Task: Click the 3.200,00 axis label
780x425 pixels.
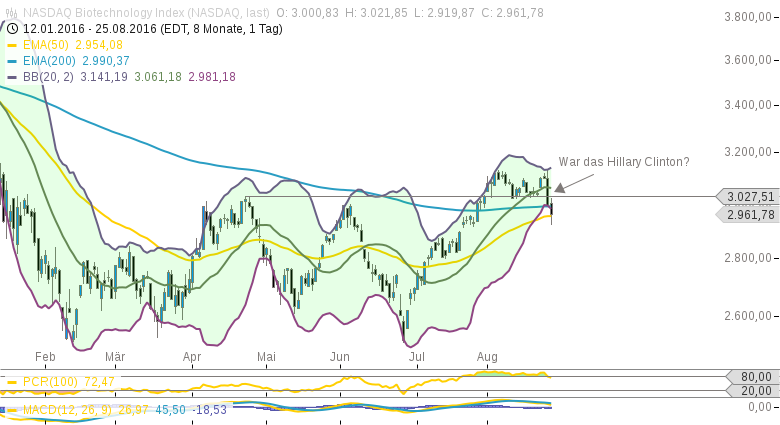Action: [748, 151]
